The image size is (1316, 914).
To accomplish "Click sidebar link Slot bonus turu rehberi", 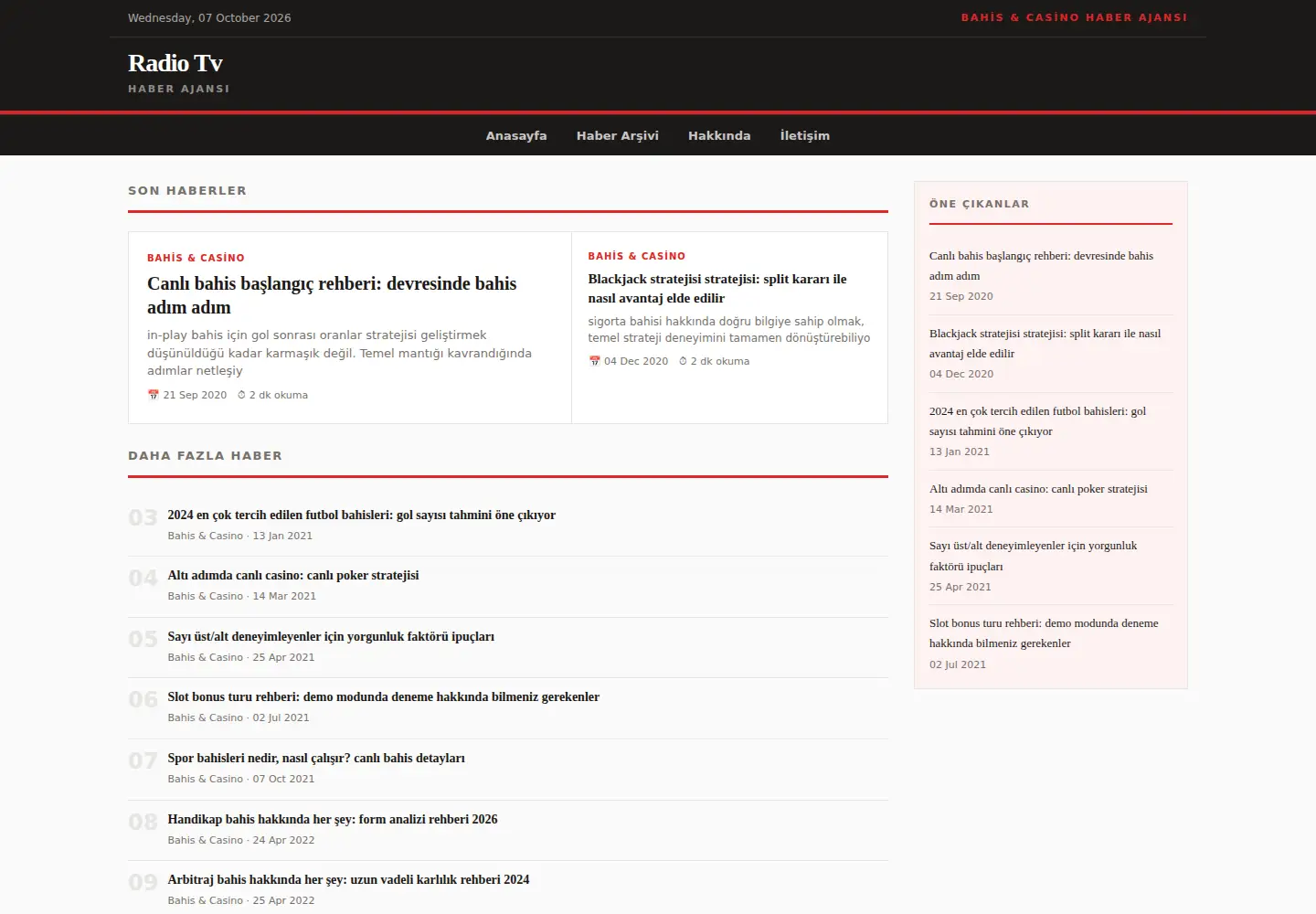I will point(1044,633).
